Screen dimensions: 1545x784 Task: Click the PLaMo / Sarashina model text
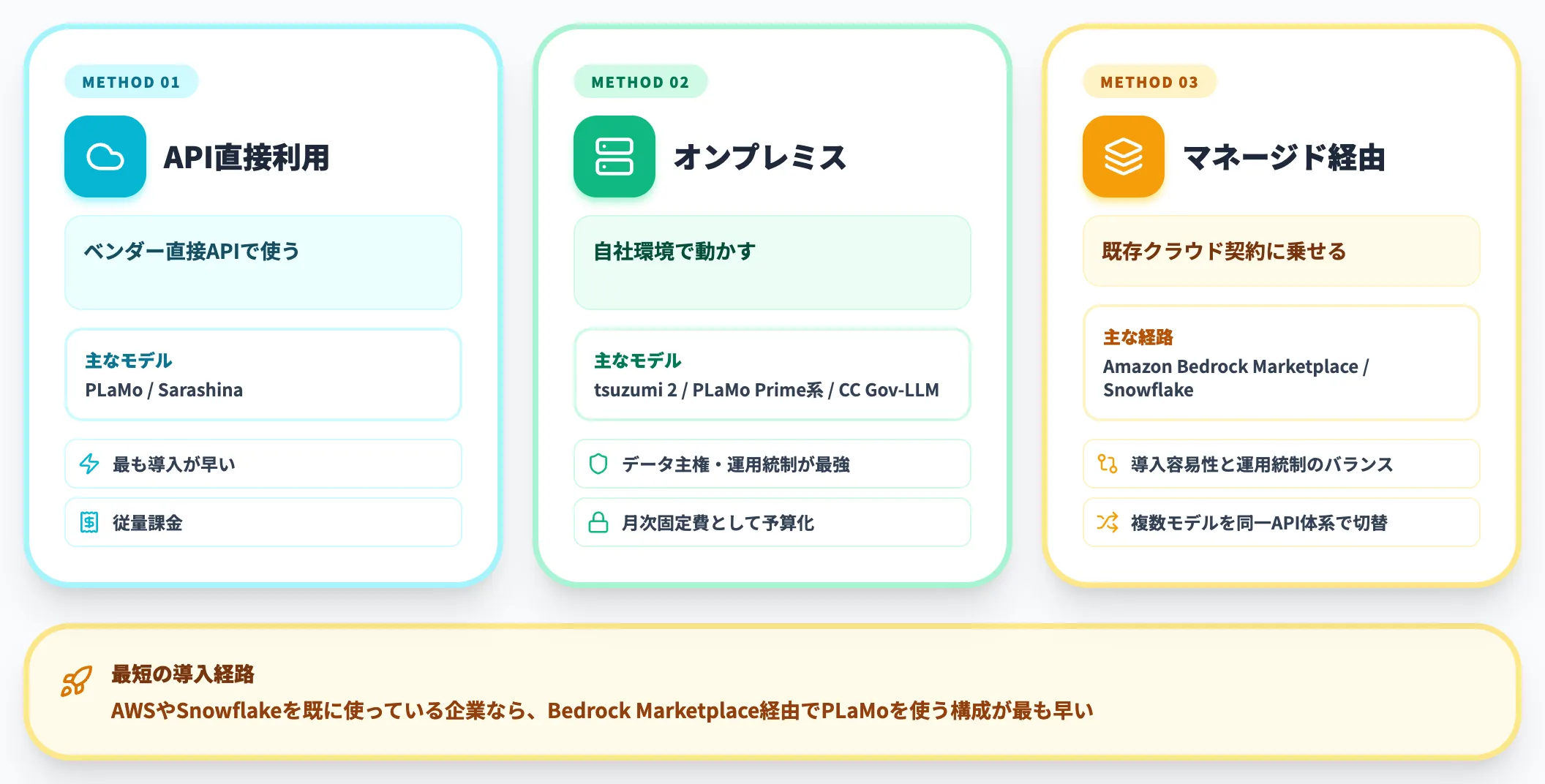[x=164, y=390]
